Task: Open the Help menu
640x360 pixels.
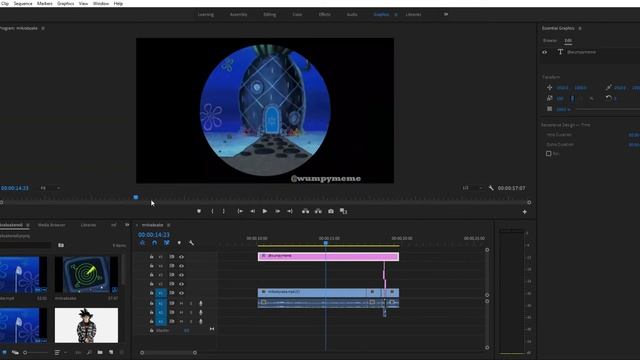Action: pos(118,3)
